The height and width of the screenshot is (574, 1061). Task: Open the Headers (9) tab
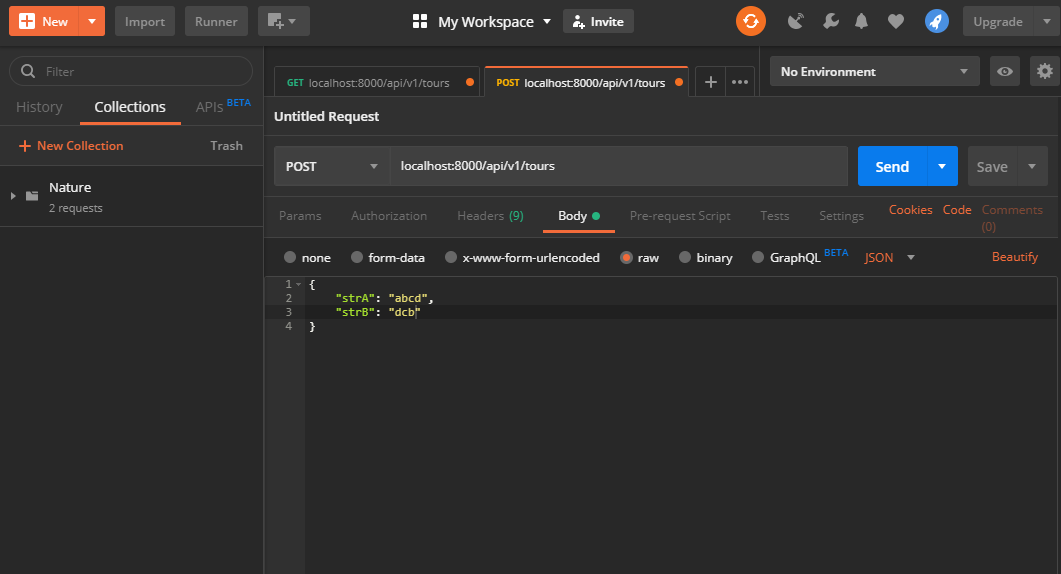click(491, 216)
